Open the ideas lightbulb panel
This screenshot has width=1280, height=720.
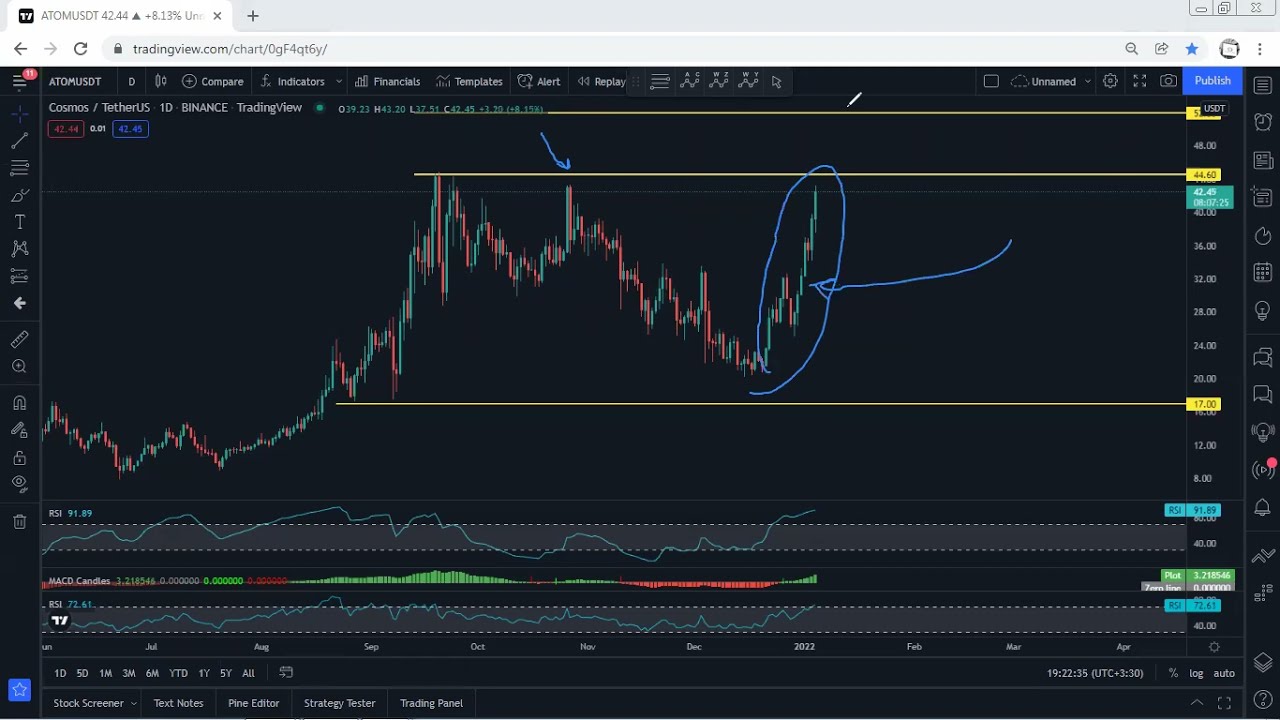point(1263,312)
